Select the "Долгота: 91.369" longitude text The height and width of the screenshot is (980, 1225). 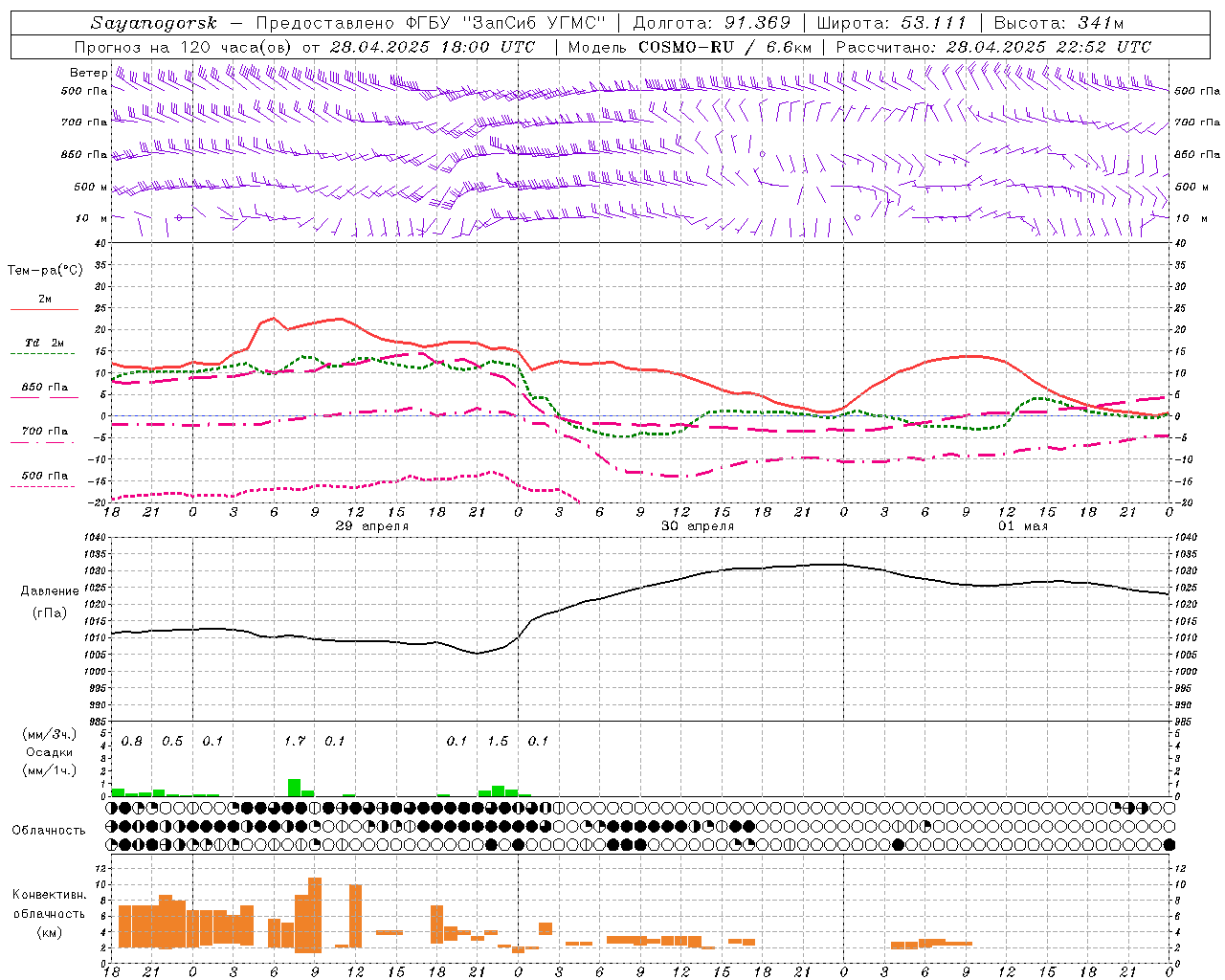[x=712, y=23]
